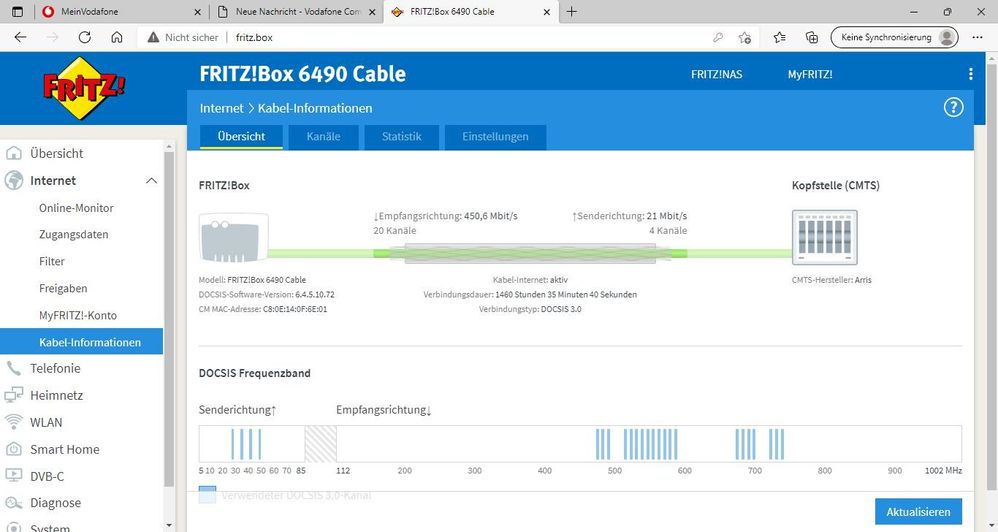The image size is (998, 532).
Task: Reload the page with refresh icon
Action: click(x=84, y=37)
